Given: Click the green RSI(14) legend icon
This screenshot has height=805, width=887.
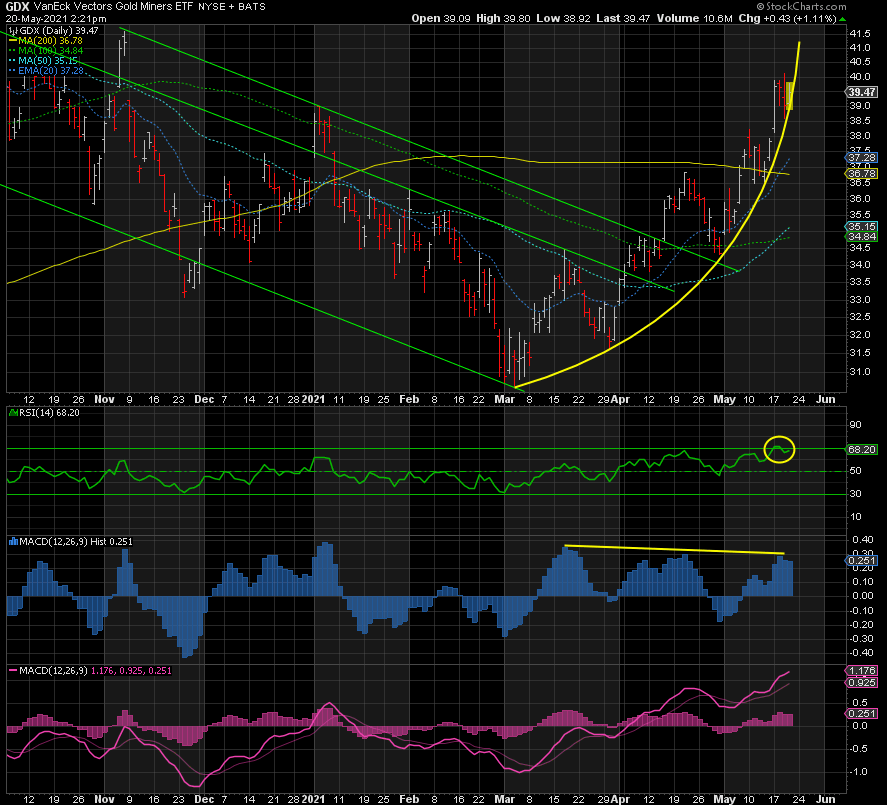Looking at the screenshot, I should click(x=14, y=412).
